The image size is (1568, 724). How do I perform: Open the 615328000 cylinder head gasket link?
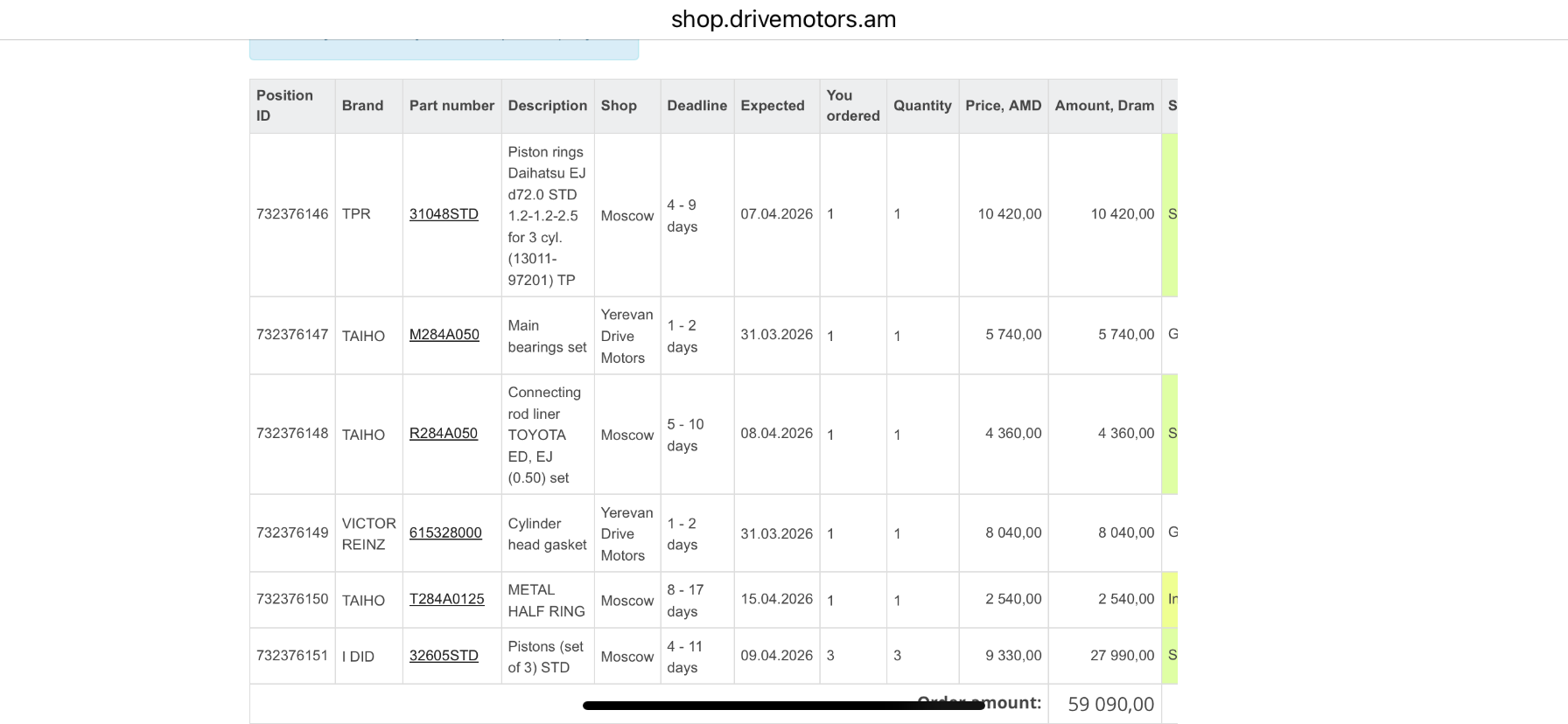click(445, 533)
